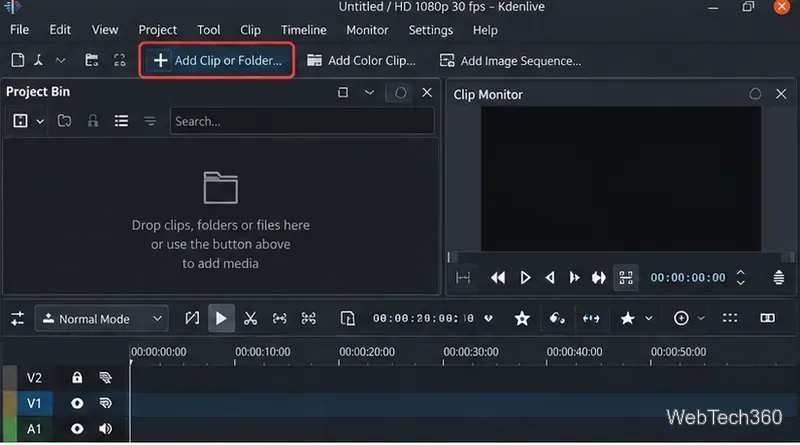Click Add Clip or Folder button

(x=217, y=60)
